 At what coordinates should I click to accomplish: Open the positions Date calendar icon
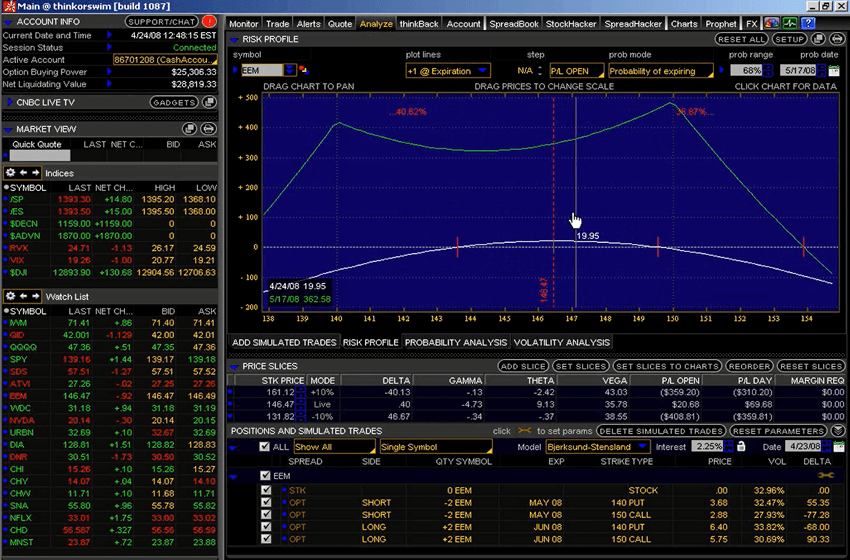coord(839,447)
